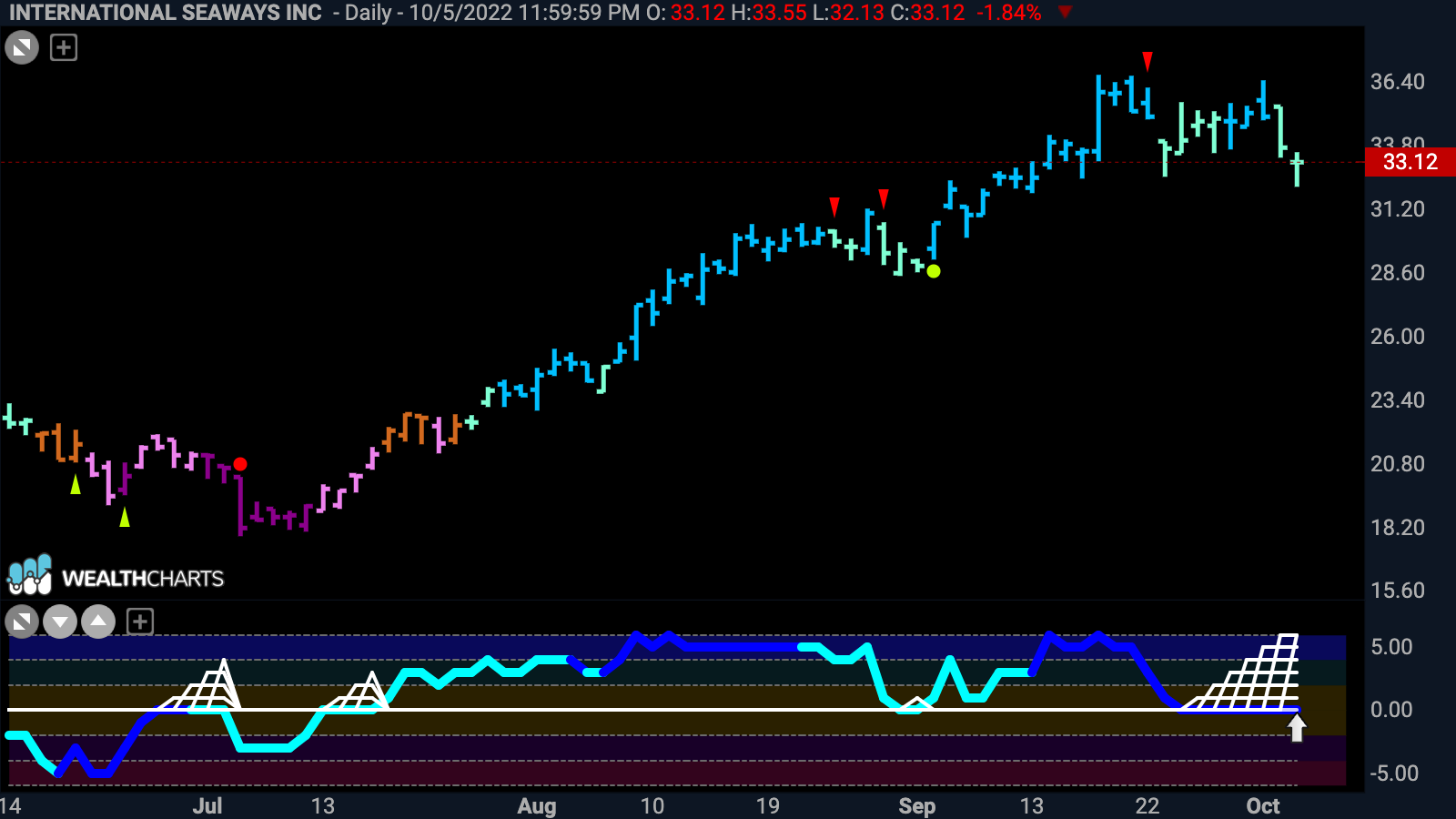Click the date label 19 on the axis

pos(768,806)
